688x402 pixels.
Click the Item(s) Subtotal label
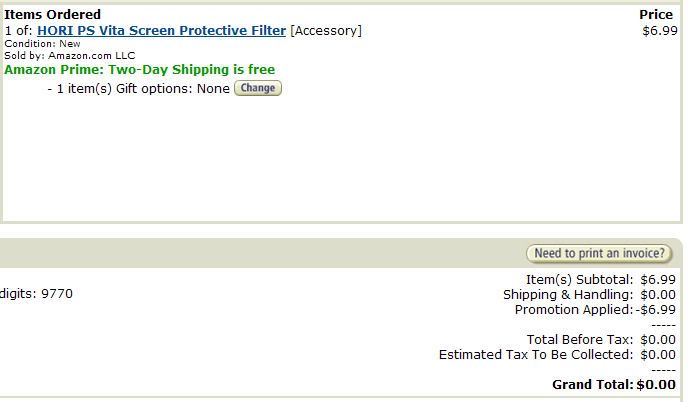(579, 280)
